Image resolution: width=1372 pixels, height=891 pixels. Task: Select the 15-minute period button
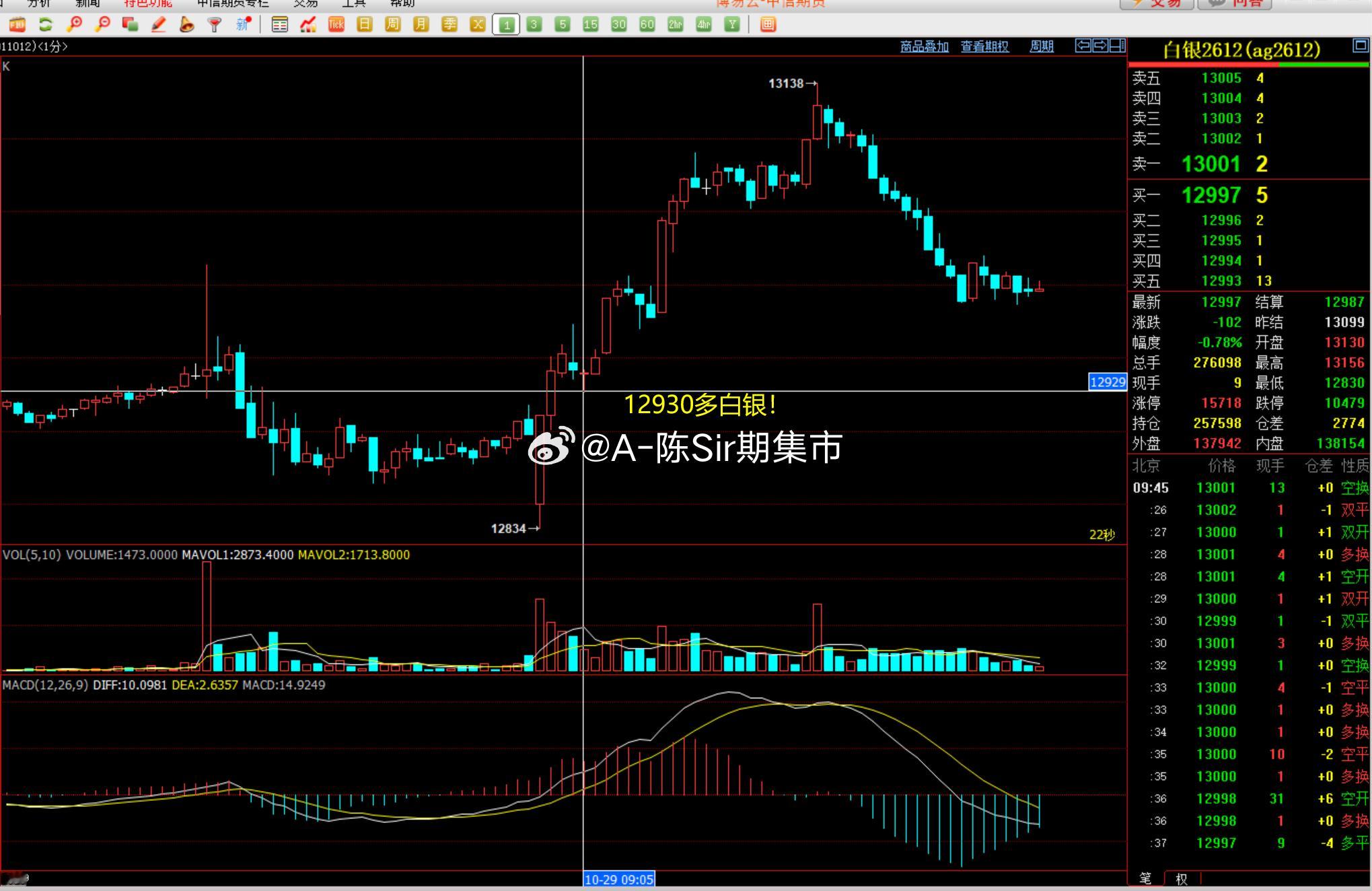pos(590,25)
